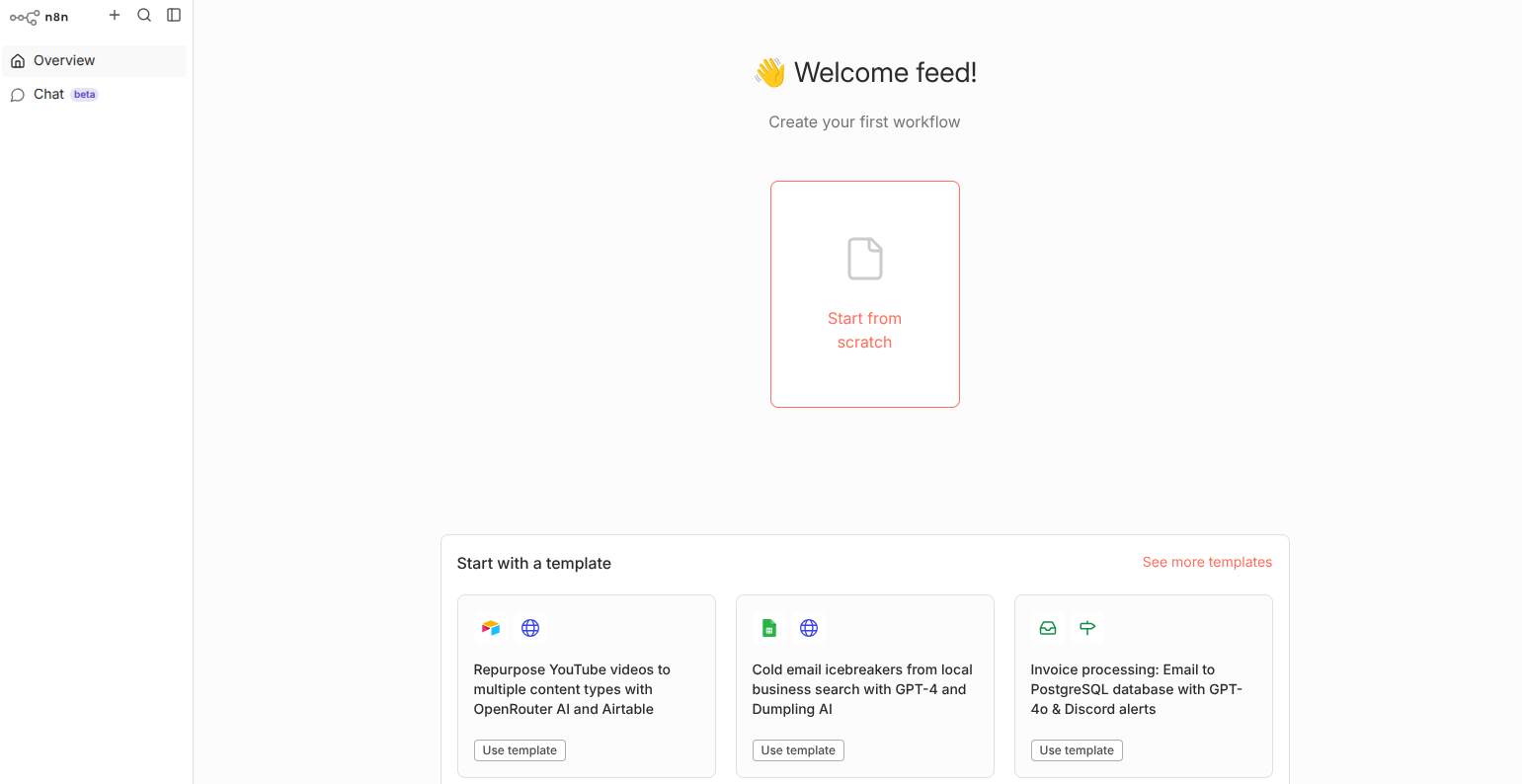Open the Overview menu item

click(64, 60)
